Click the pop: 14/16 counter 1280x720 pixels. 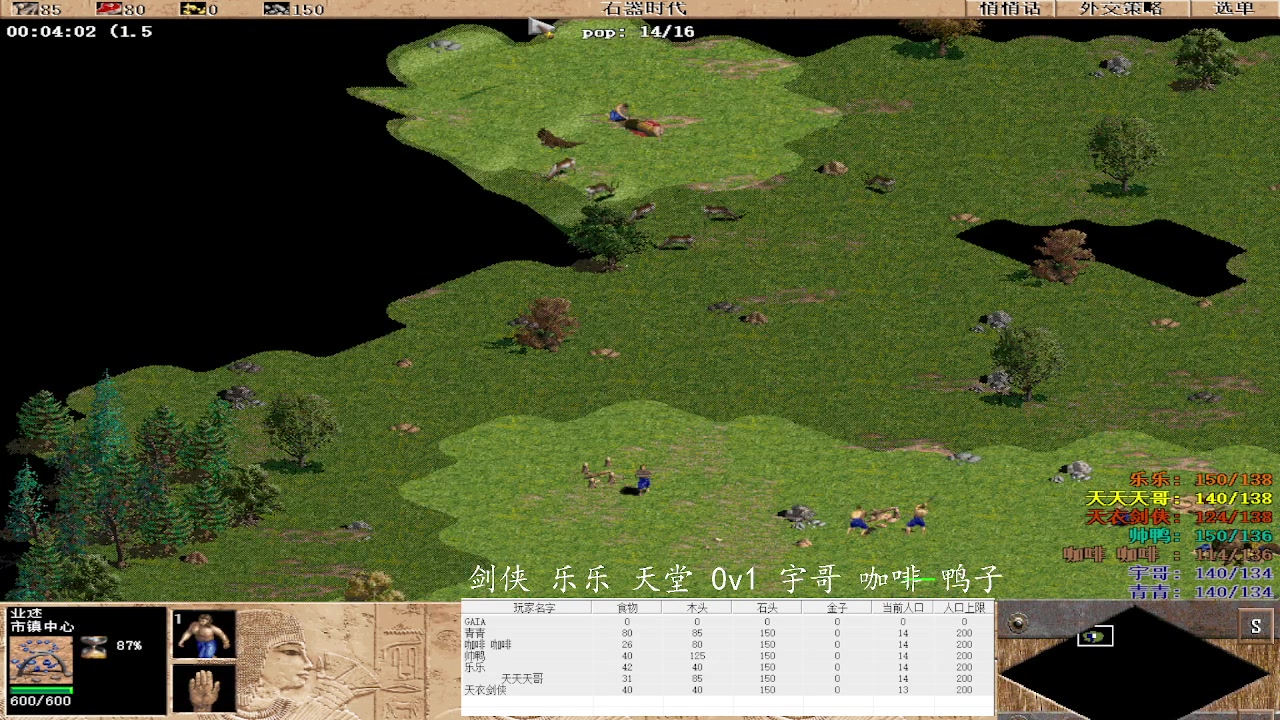click(x=638, y=32)
